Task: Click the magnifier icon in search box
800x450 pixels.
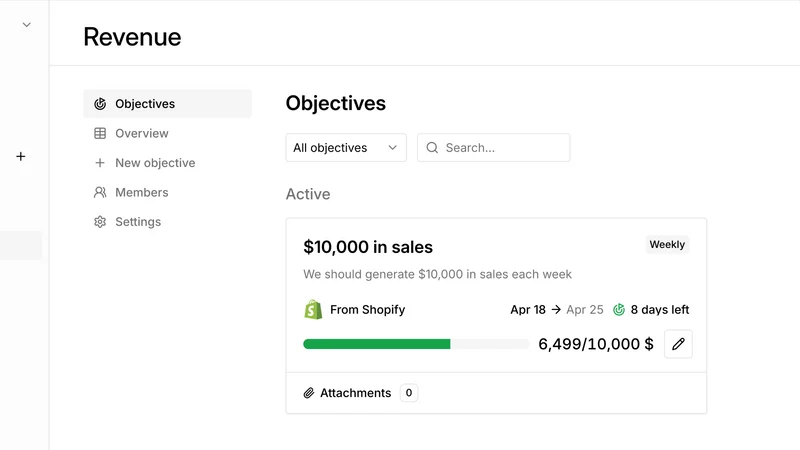Action: [x=432, y=147]
